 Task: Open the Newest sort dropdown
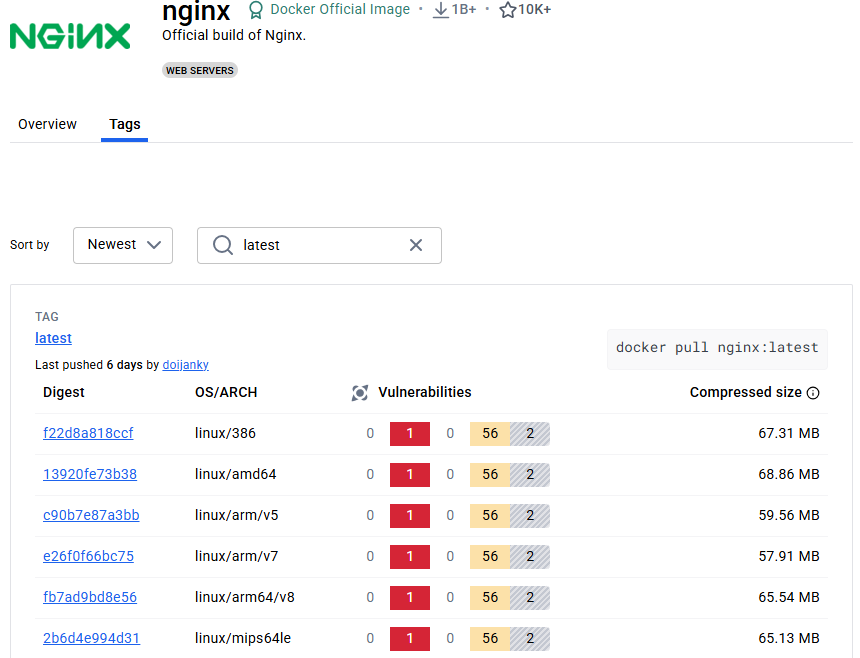123,245
